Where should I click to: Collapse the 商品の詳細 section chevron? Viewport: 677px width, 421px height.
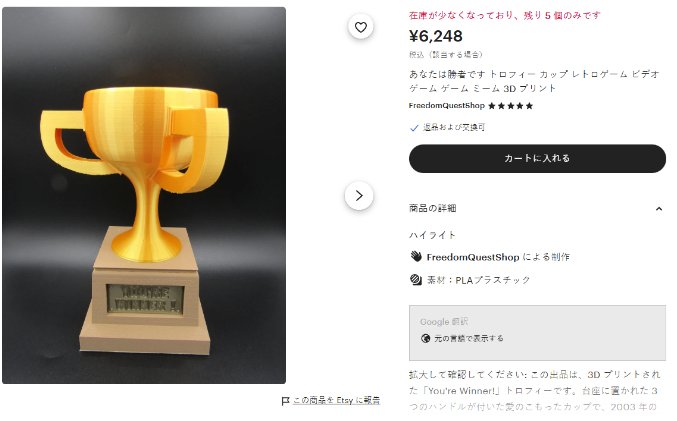(x=658, y=209)
